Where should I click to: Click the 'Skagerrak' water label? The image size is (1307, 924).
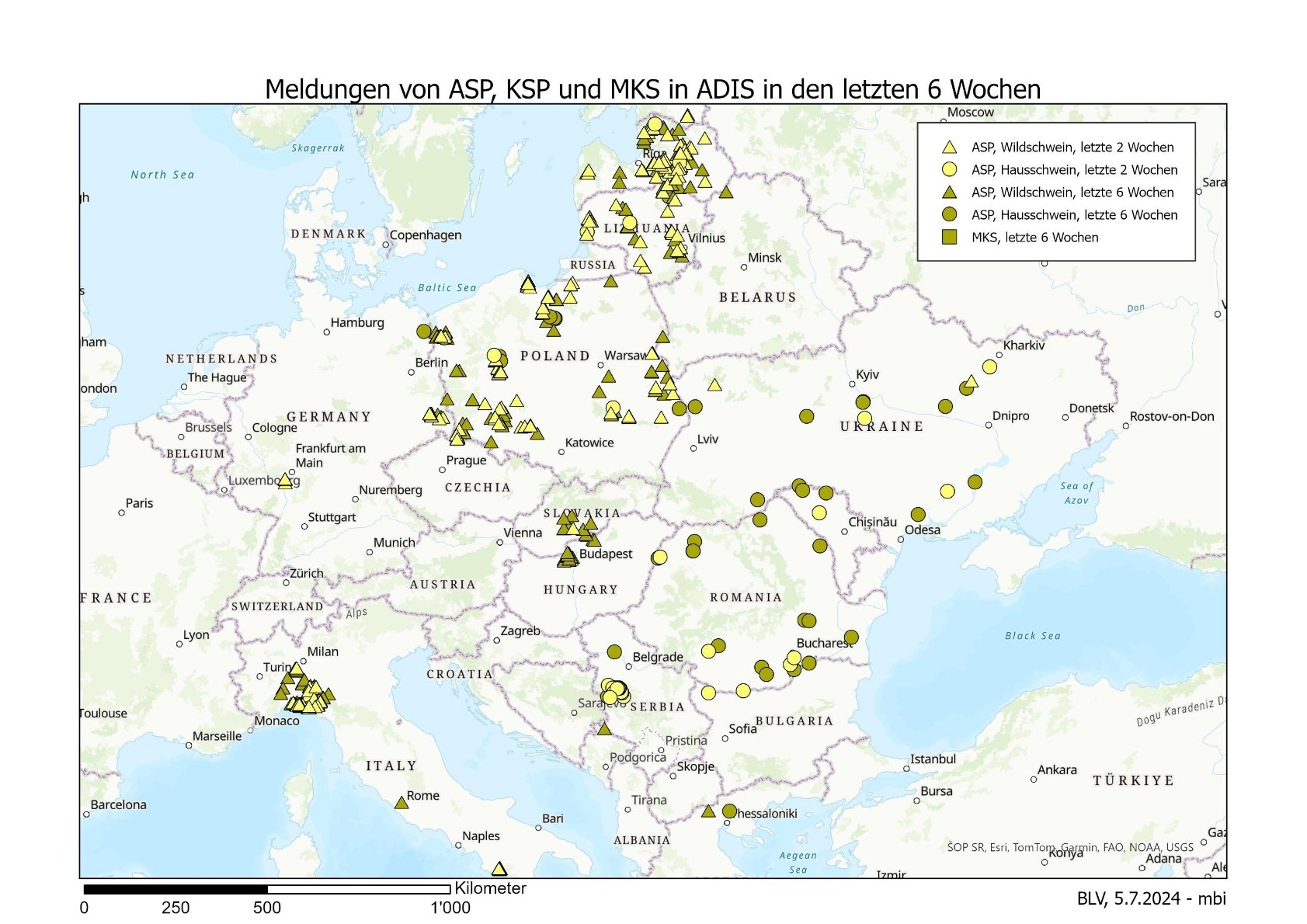[x=318, y=148]
